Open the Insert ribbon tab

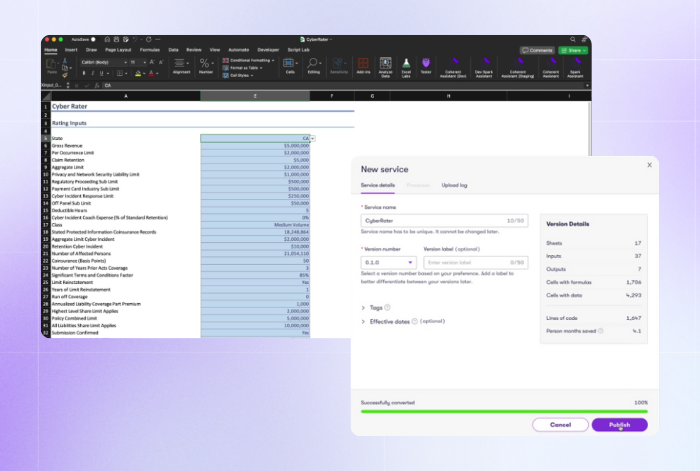pos(71,50)
